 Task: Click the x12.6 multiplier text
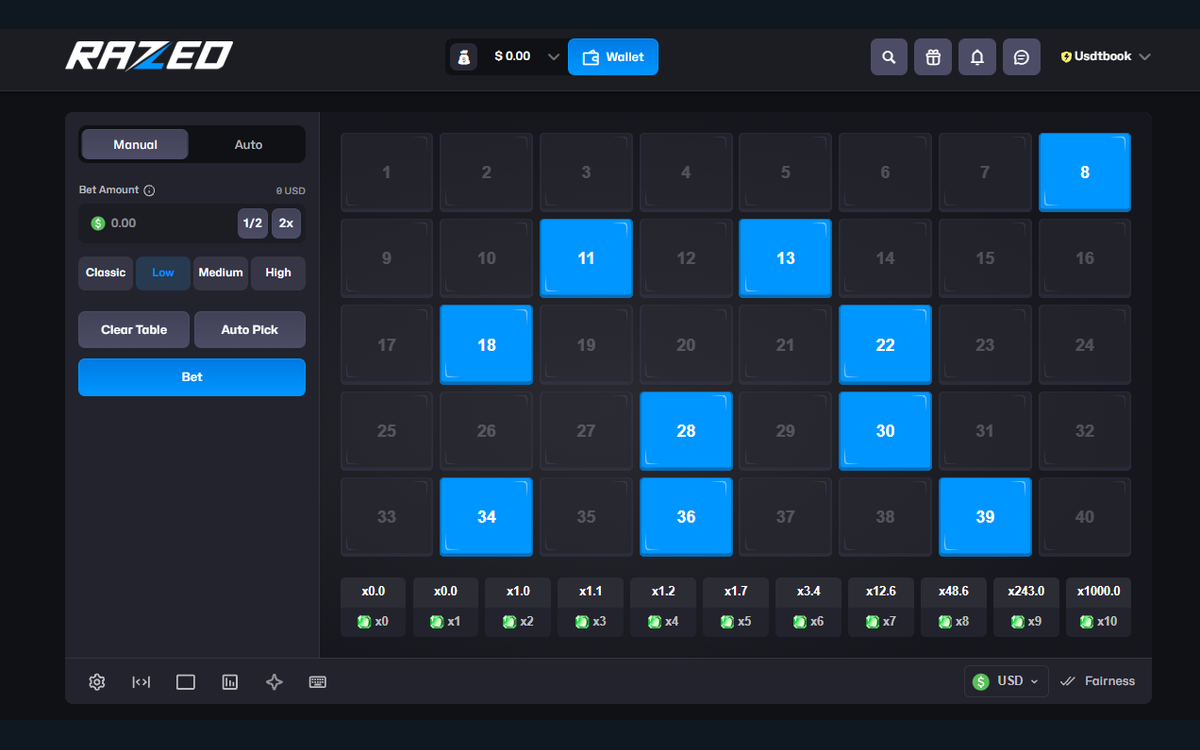point(881,591)
